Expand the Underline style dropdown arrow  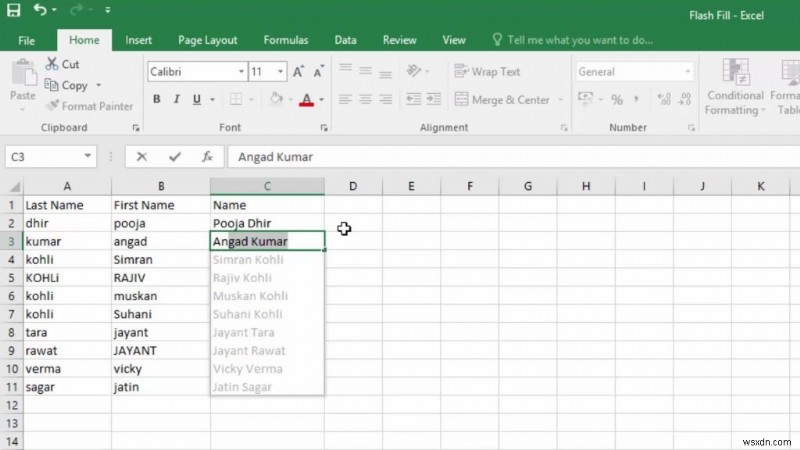pyautogui.click(x=212, y=99)
